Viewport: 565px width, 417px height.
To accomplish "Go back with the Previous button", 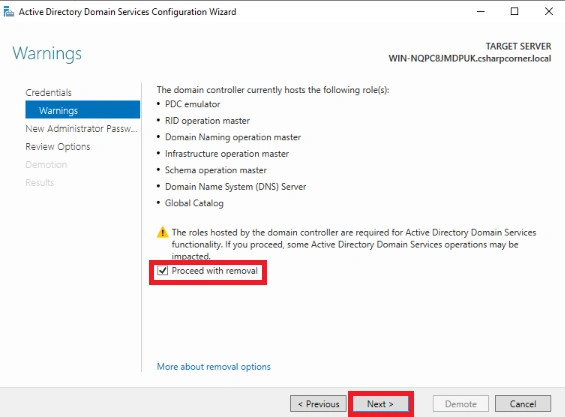I will tap(319, 404).
